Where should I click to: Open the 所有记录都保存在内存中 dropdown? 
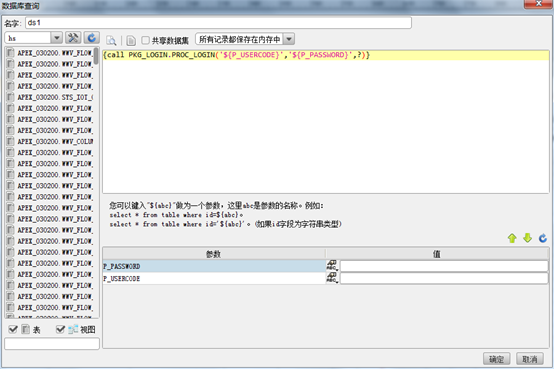coord(289,39)
